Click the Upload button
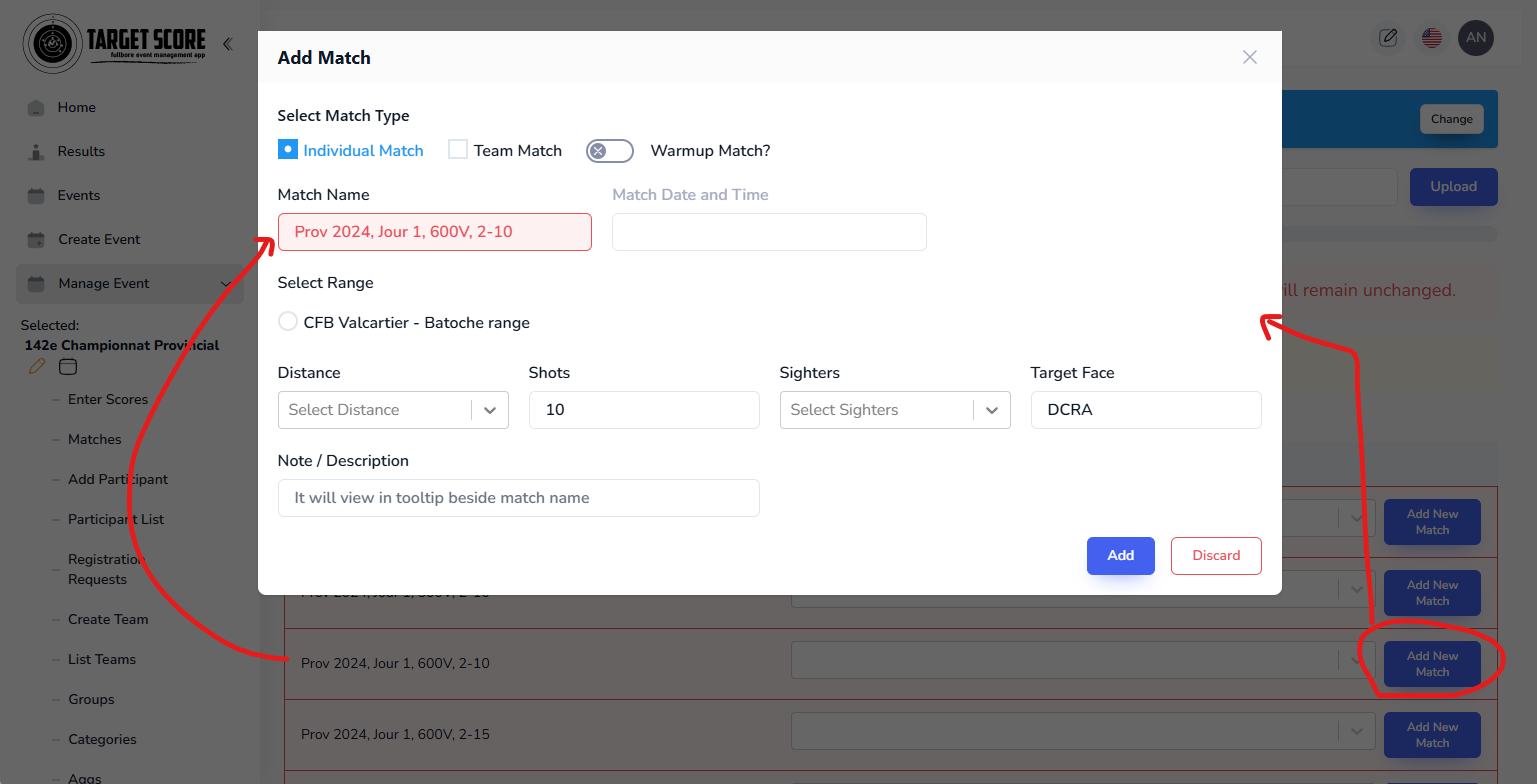The height and width of the screenshot is (784, 1537). click(x=1453, y=187)
